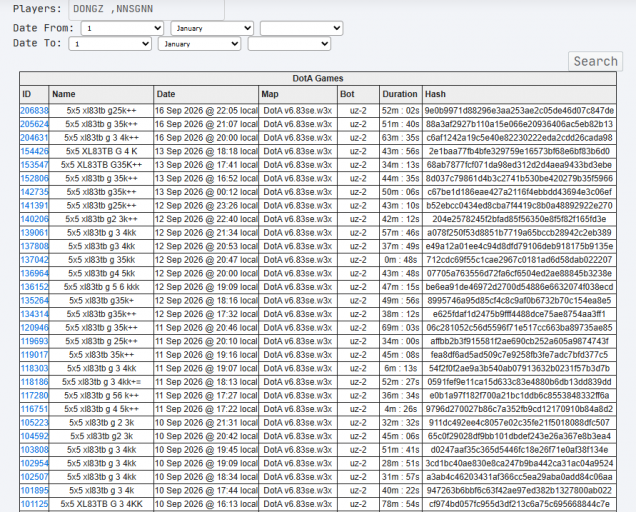This screenshot has width=636, height=512.
Task: Open game ID 135264
Action: pyautogui.click(x=34, y=301)
